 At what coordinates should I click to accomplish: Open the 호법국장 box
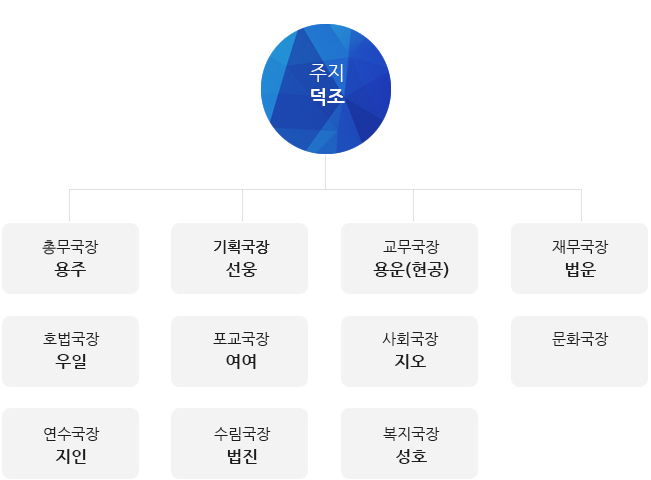click(x=70, y=351)
